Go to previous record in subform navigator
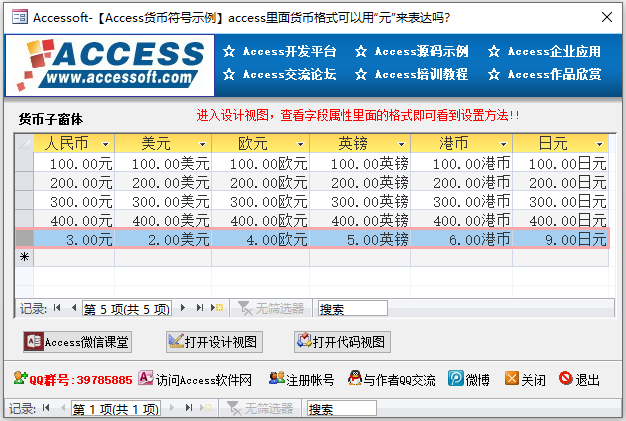The width and height of the screenshot is (626, 421). coord(74,308)
